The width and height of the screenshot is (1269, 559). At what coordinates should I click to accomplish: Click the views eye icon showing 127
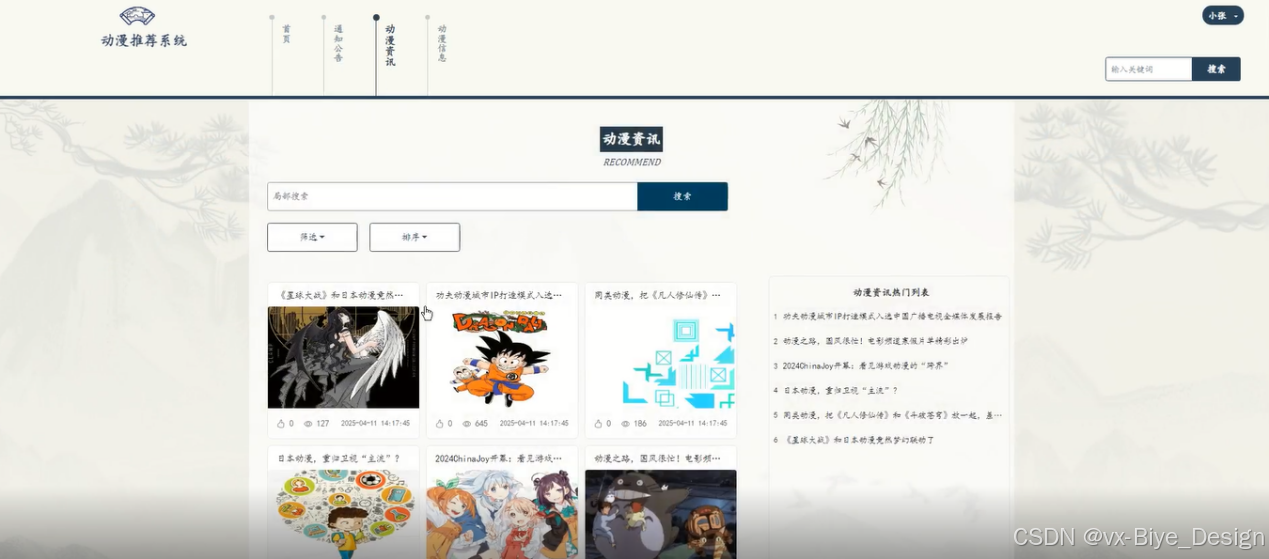308,424
